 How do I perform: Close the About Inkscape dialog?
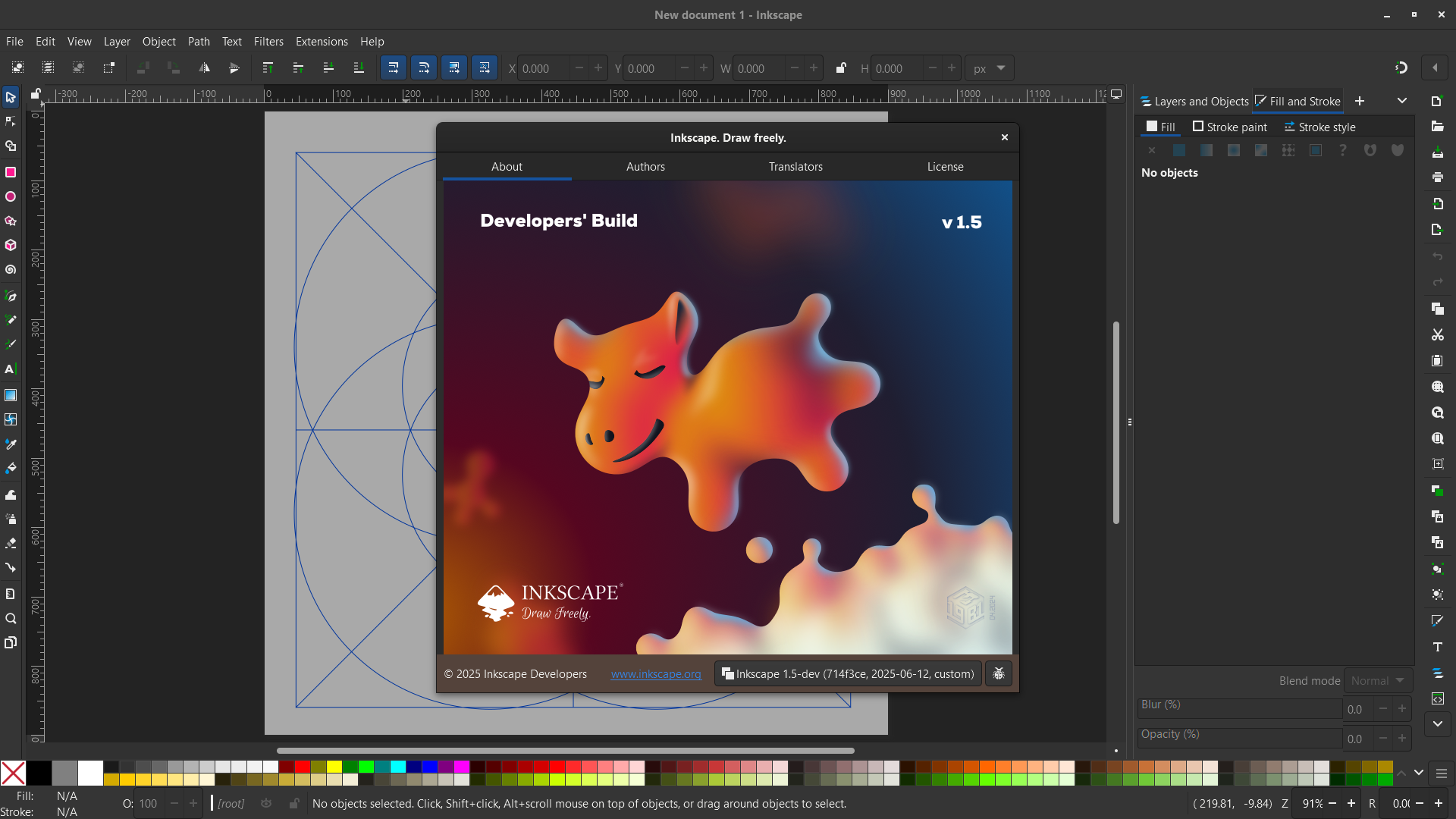pos(1005,137)
